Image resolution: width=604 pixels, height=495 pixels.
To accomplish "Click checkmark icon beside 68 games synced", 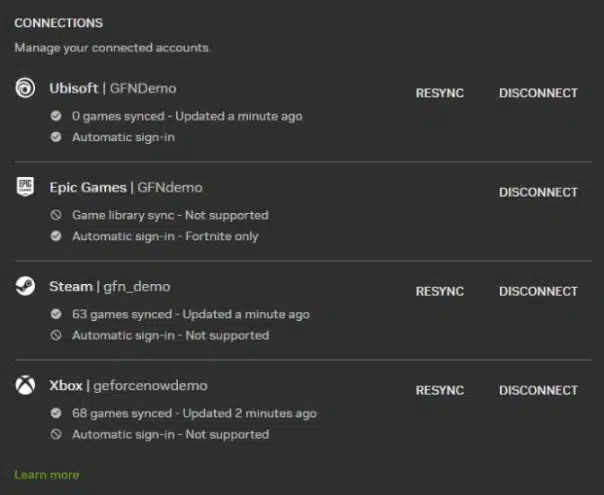I will 56,413.
